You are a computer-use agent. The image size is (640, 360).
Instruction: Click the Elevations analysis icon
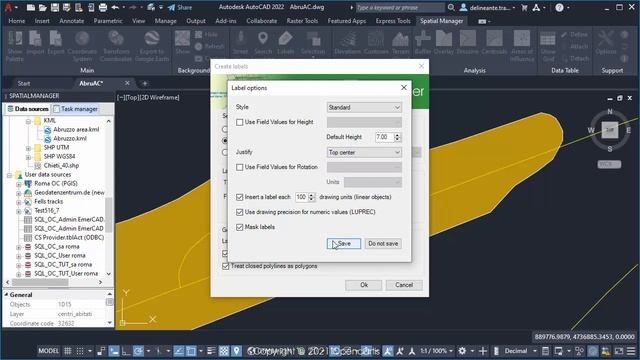pyautogui.click(x=348, y=43)
